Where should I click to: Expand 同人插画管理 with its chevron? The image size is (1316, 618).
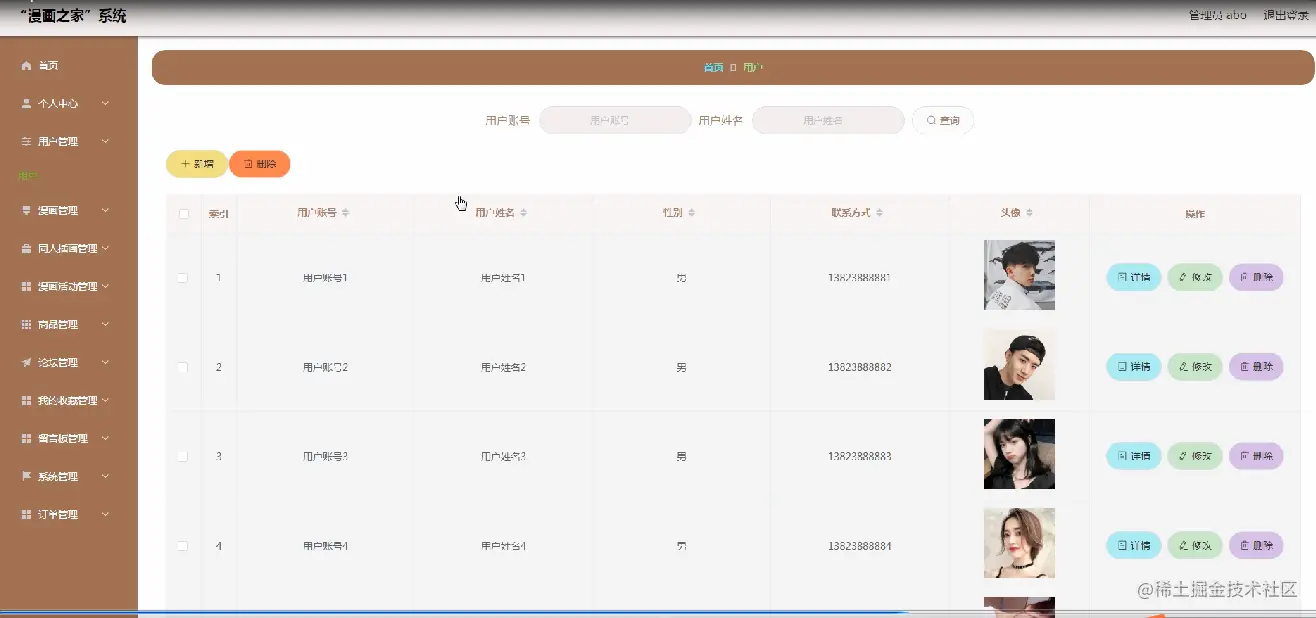click(x=105, y=249)
